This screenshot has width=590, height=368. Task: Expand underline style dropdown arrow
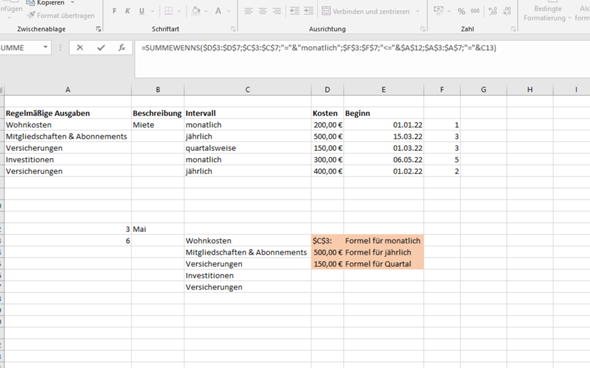point(152,11)
